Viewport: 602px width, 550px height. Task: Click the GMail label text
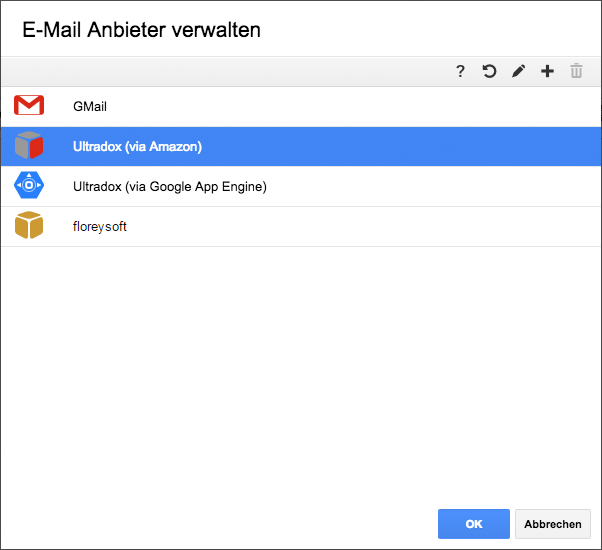click(90, 107)
